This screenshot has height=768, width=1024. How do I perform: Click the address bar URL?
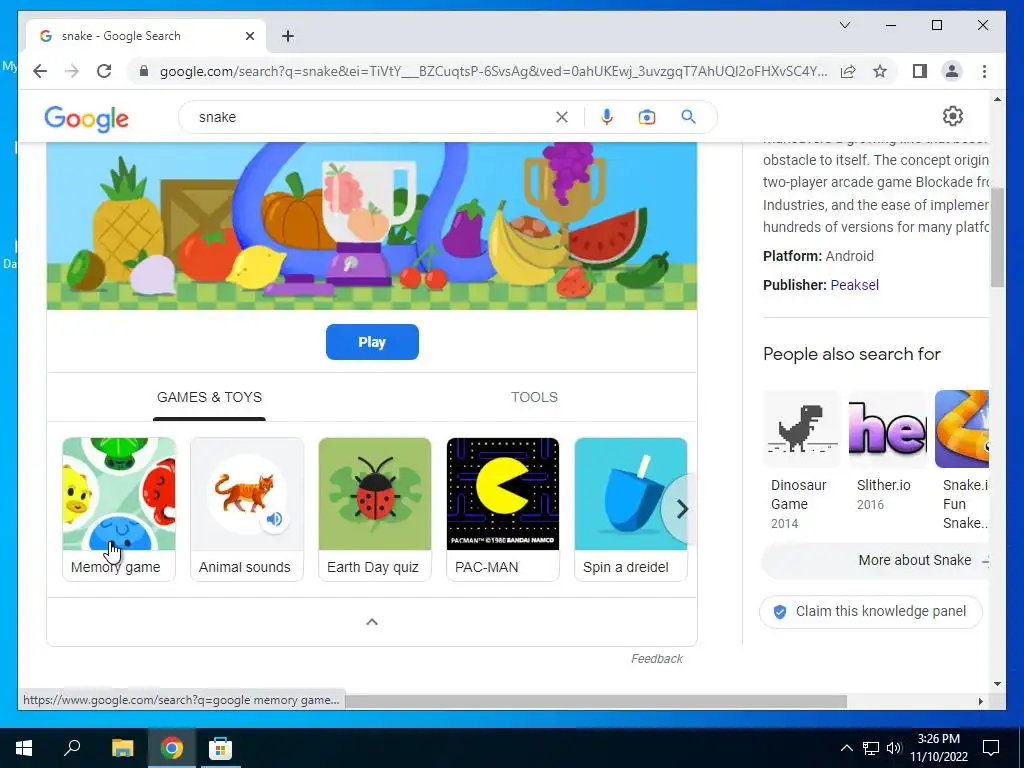[493, 71]
